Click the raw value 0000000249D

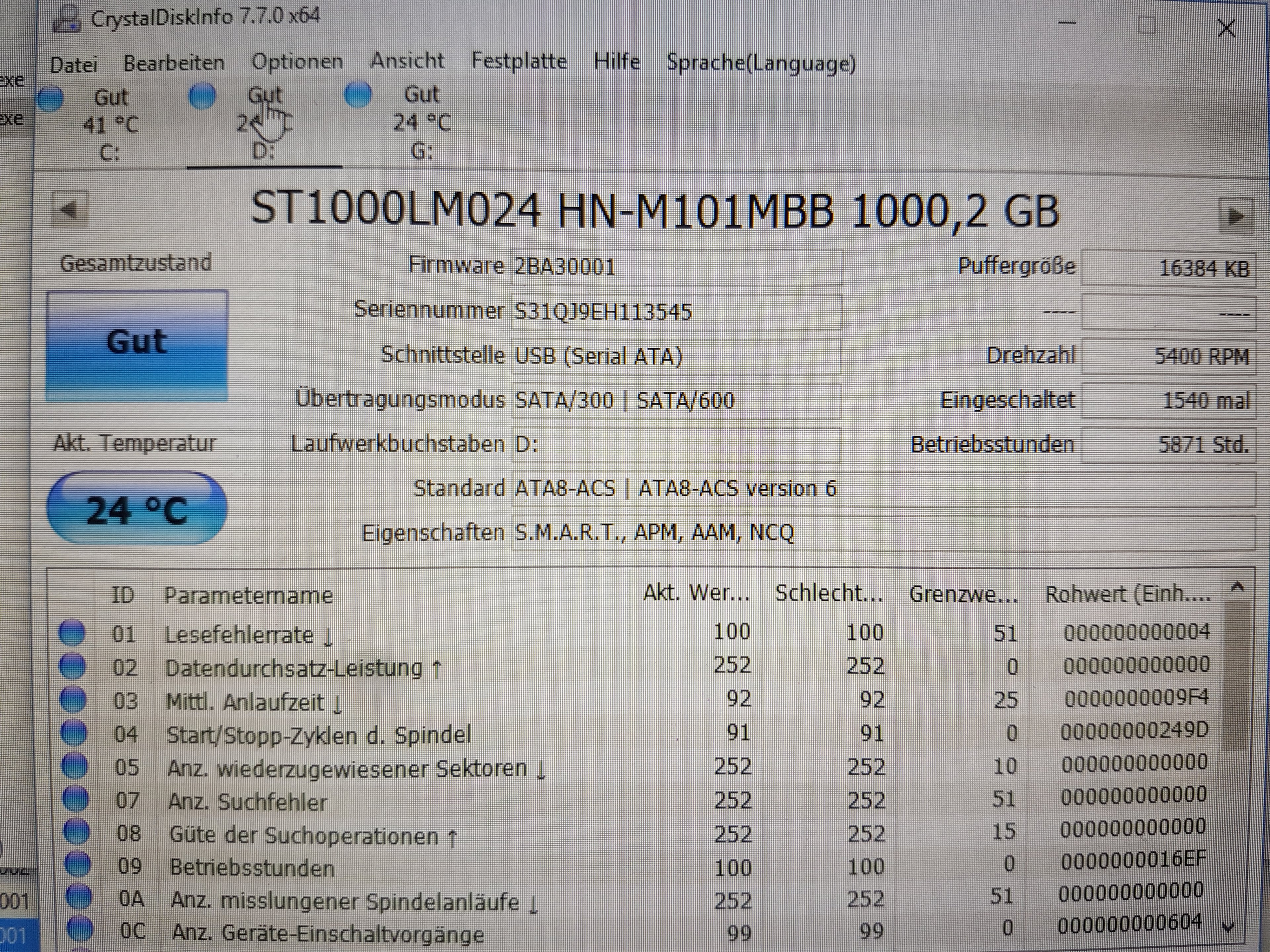[x=1134, y=731]
